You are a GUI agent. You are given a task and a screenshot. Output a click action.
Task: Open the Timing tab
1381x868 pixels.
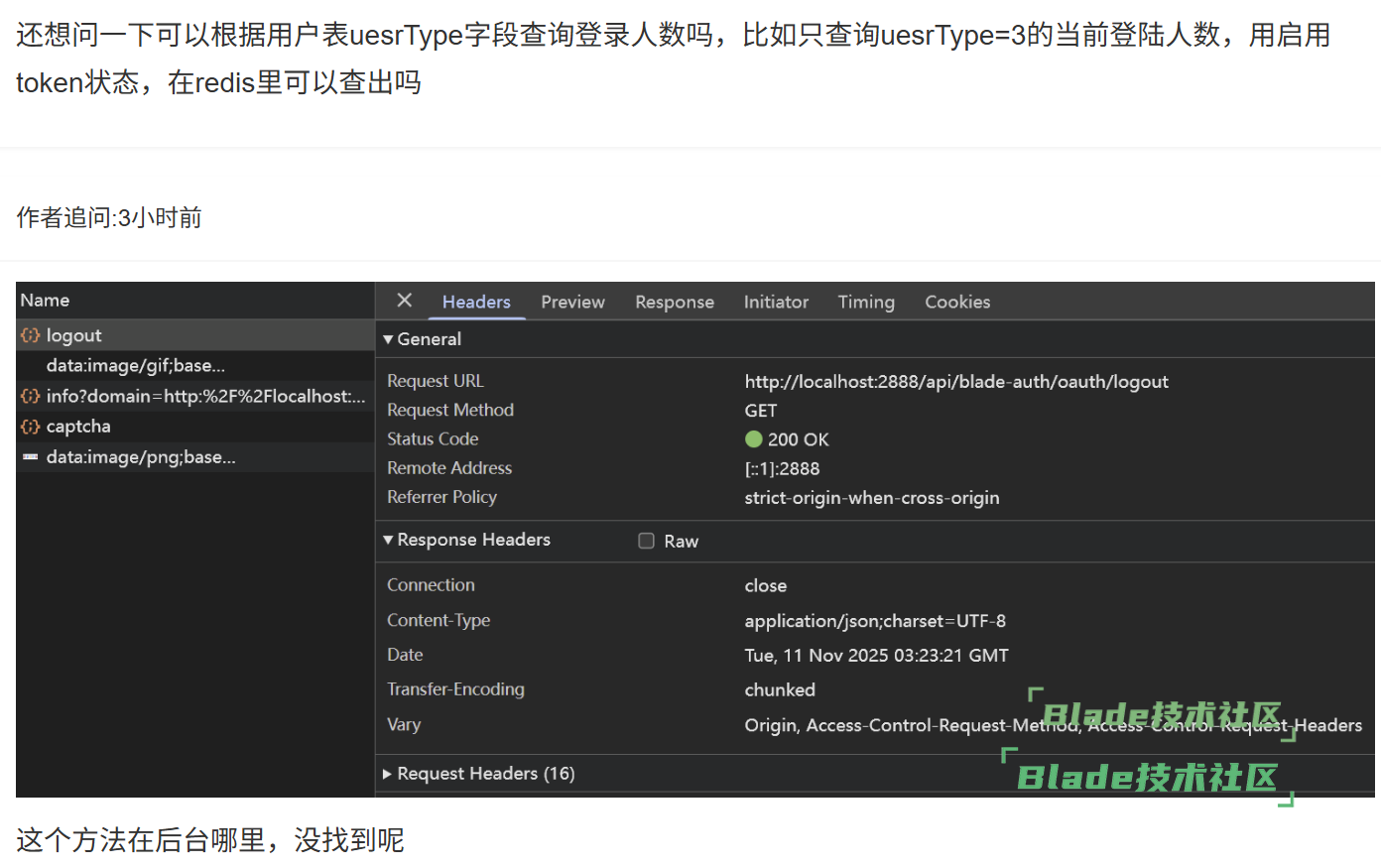pos(866,302)
